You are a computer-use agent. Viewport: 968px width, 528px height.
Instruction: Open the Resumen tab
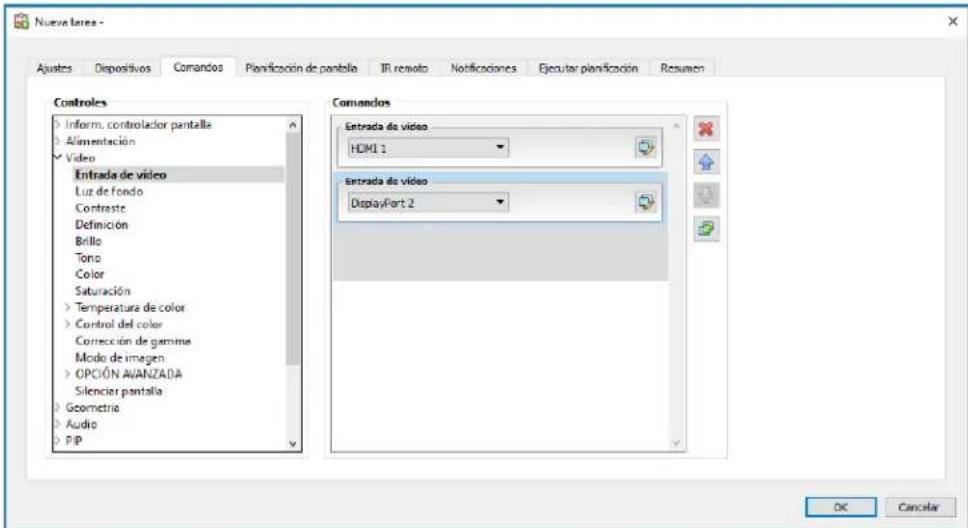pos(682,68)
